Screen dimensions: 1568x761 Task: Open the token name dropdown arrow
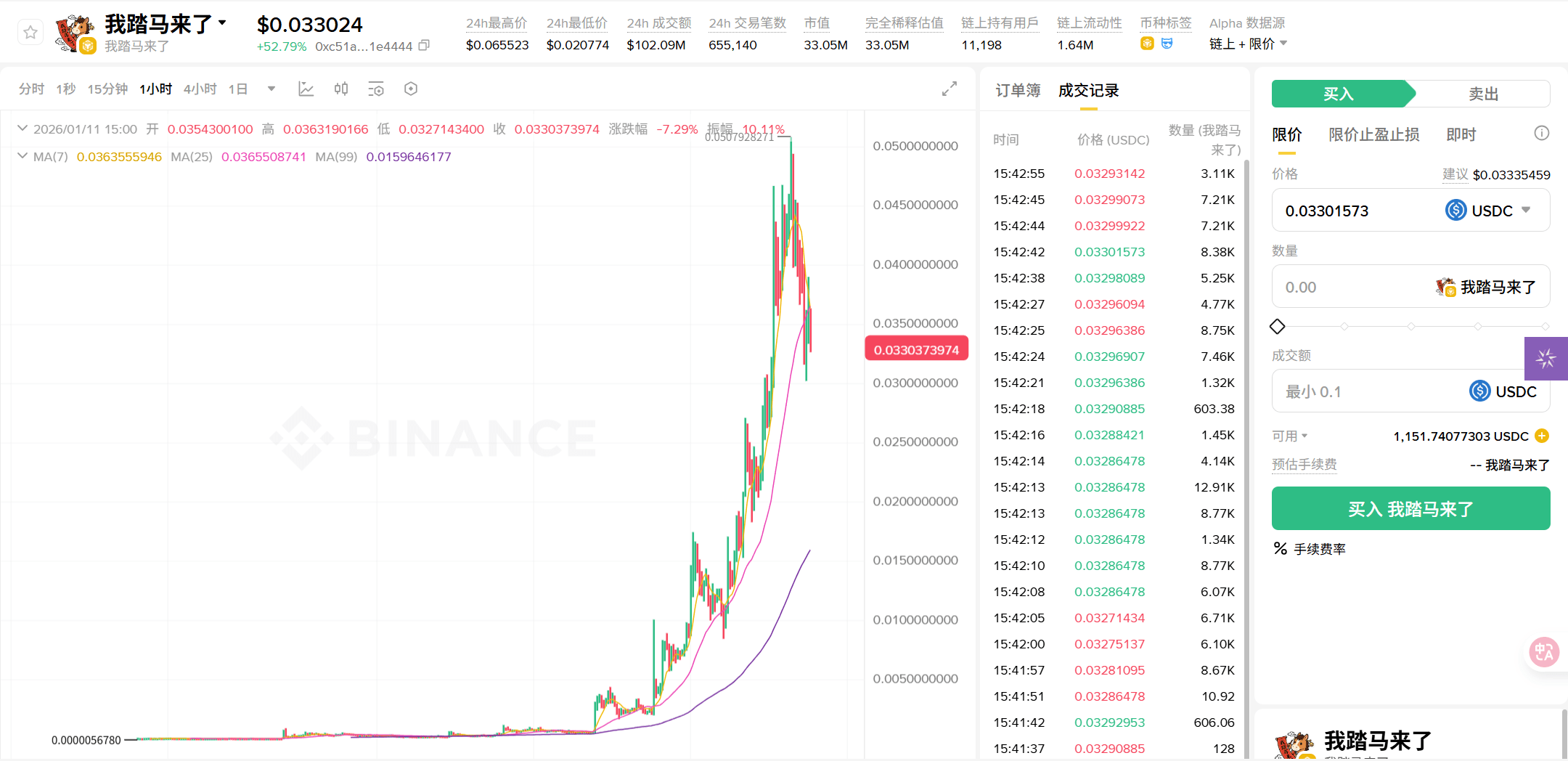(x=222, y=23)
